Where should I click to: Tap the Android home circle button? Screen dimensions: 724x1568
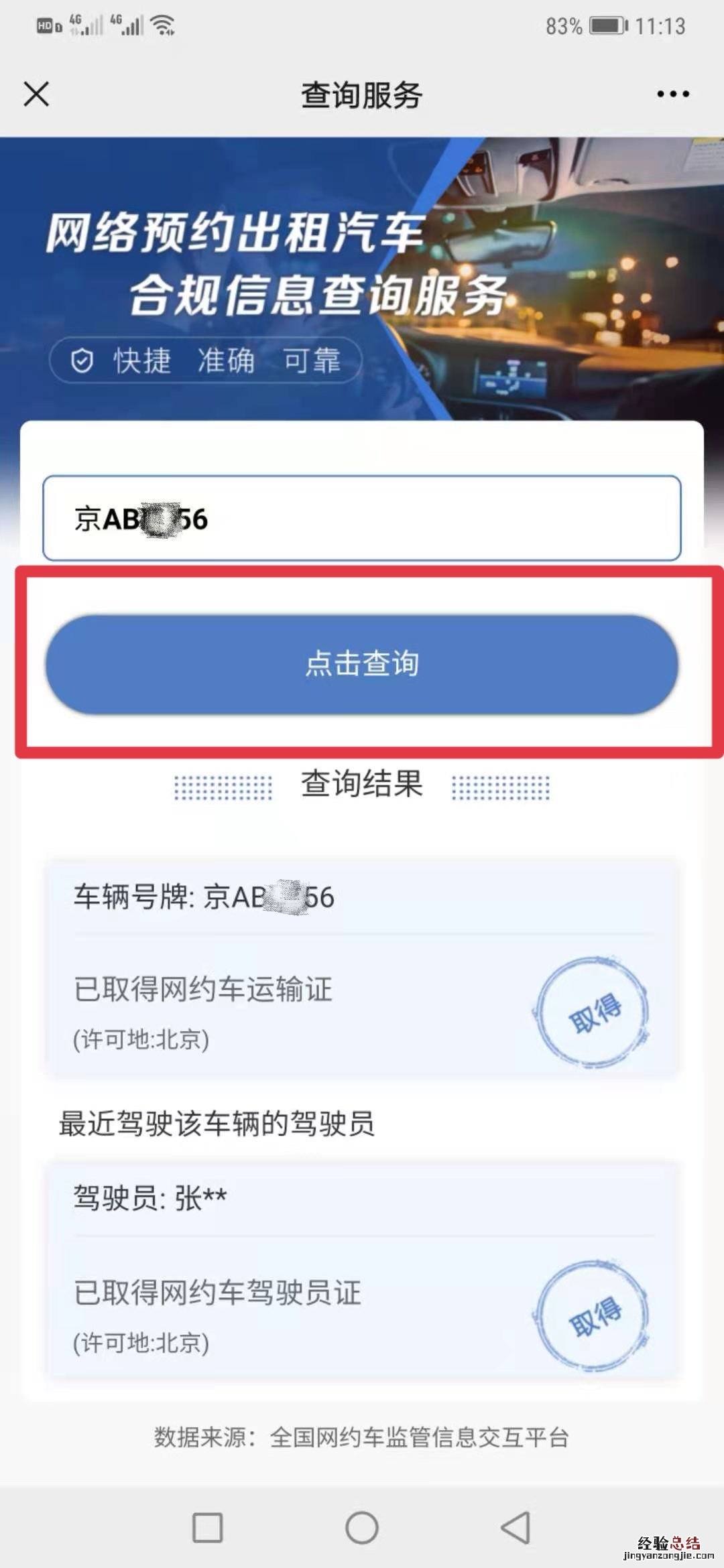[x=362, y=1528]
